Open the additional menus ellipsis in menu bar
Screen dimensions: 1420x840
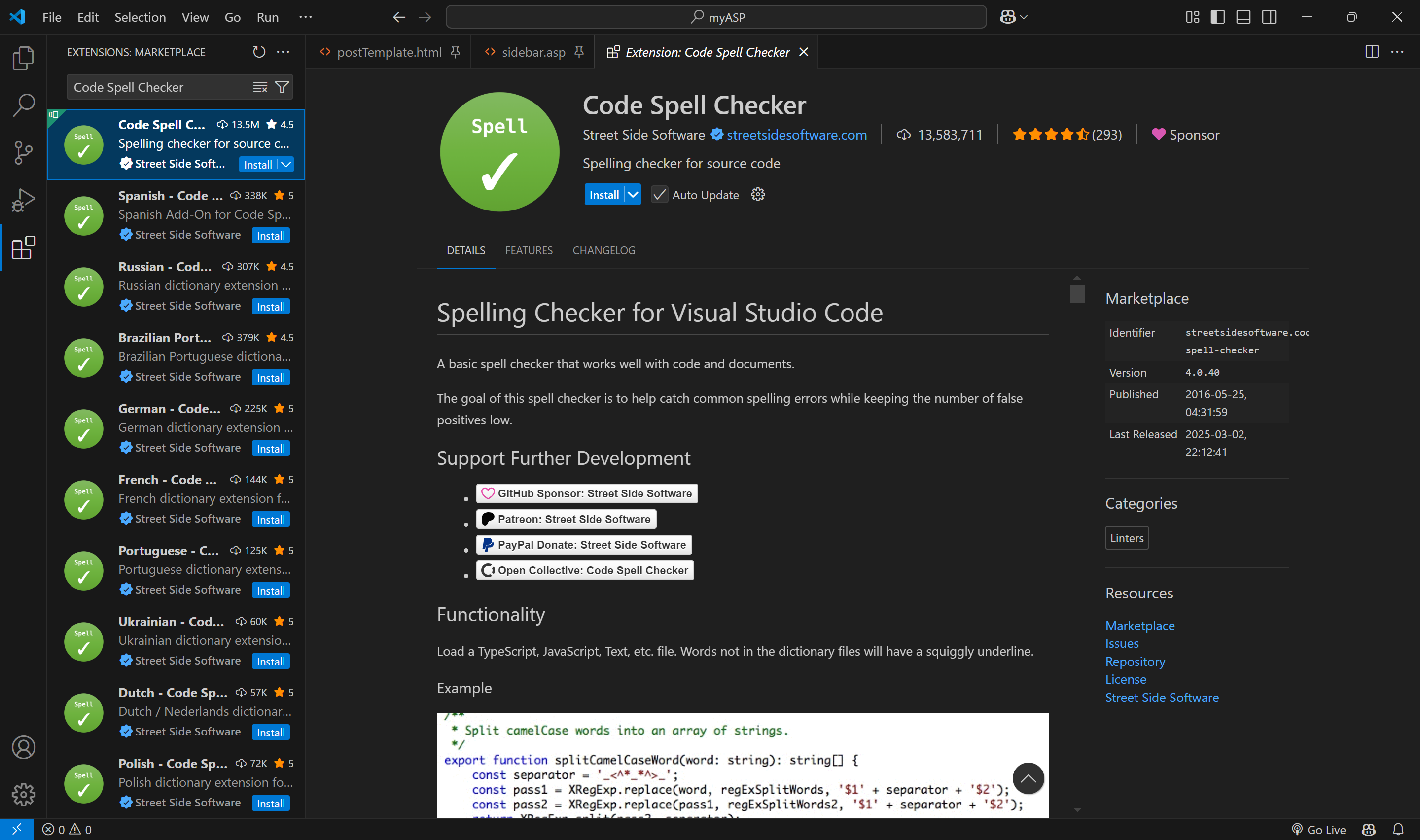click(306, 17)
